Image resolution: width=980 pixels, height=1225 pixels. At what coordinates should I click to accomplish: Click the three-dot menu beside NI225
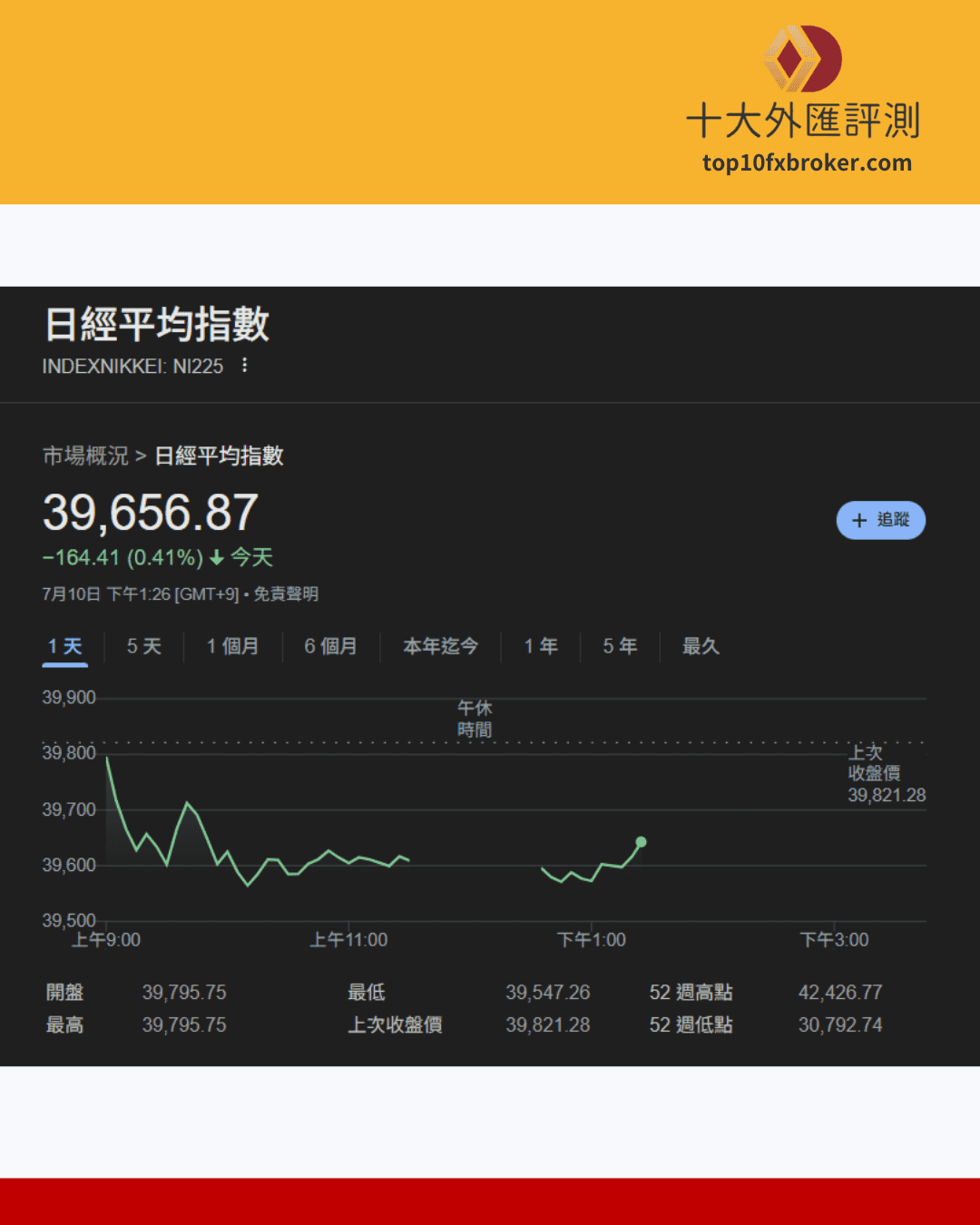pyautogui.click(x=244, y=366)
